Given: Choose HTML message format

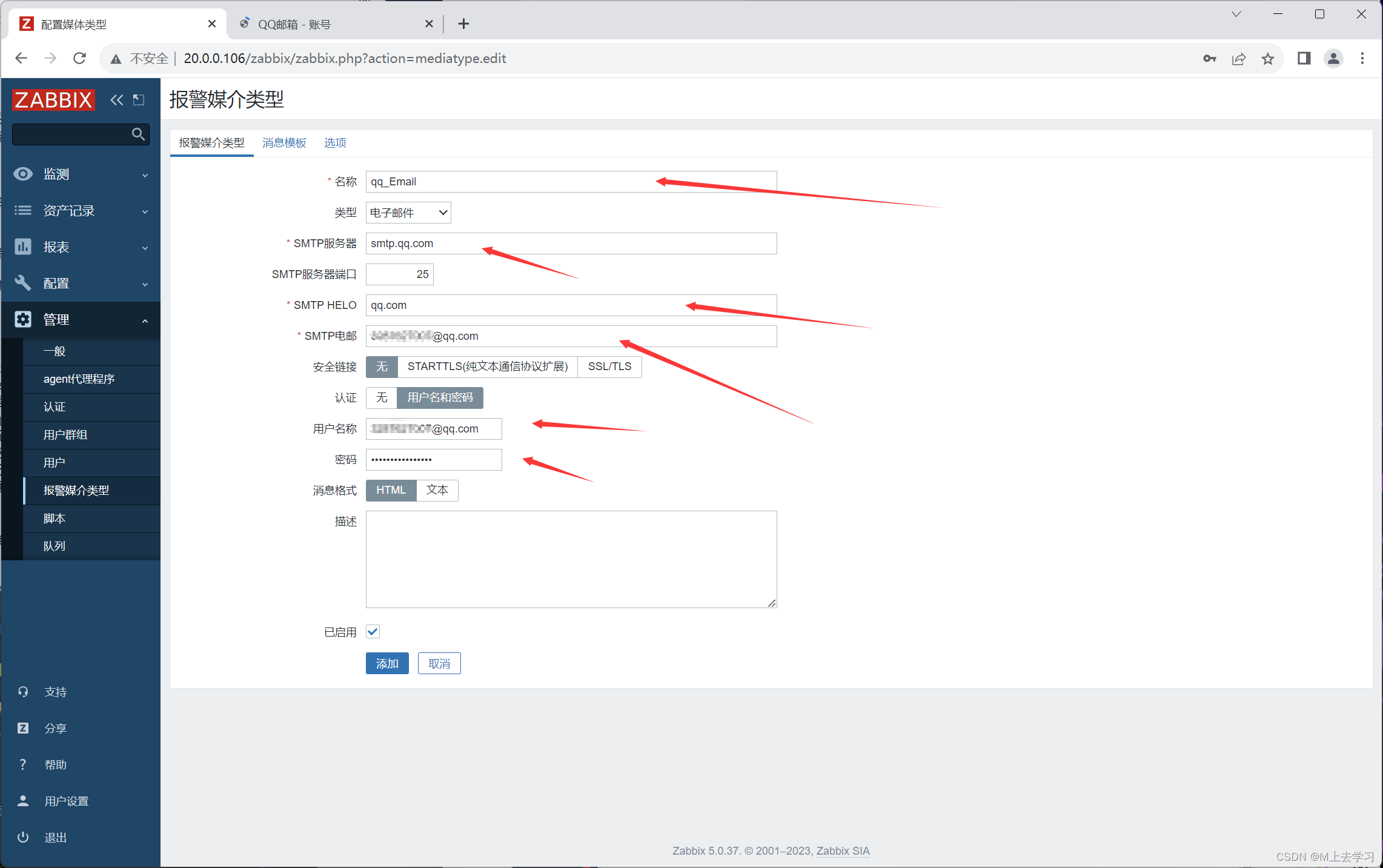Looking at the screenshot, I should [x=391, y=490].
